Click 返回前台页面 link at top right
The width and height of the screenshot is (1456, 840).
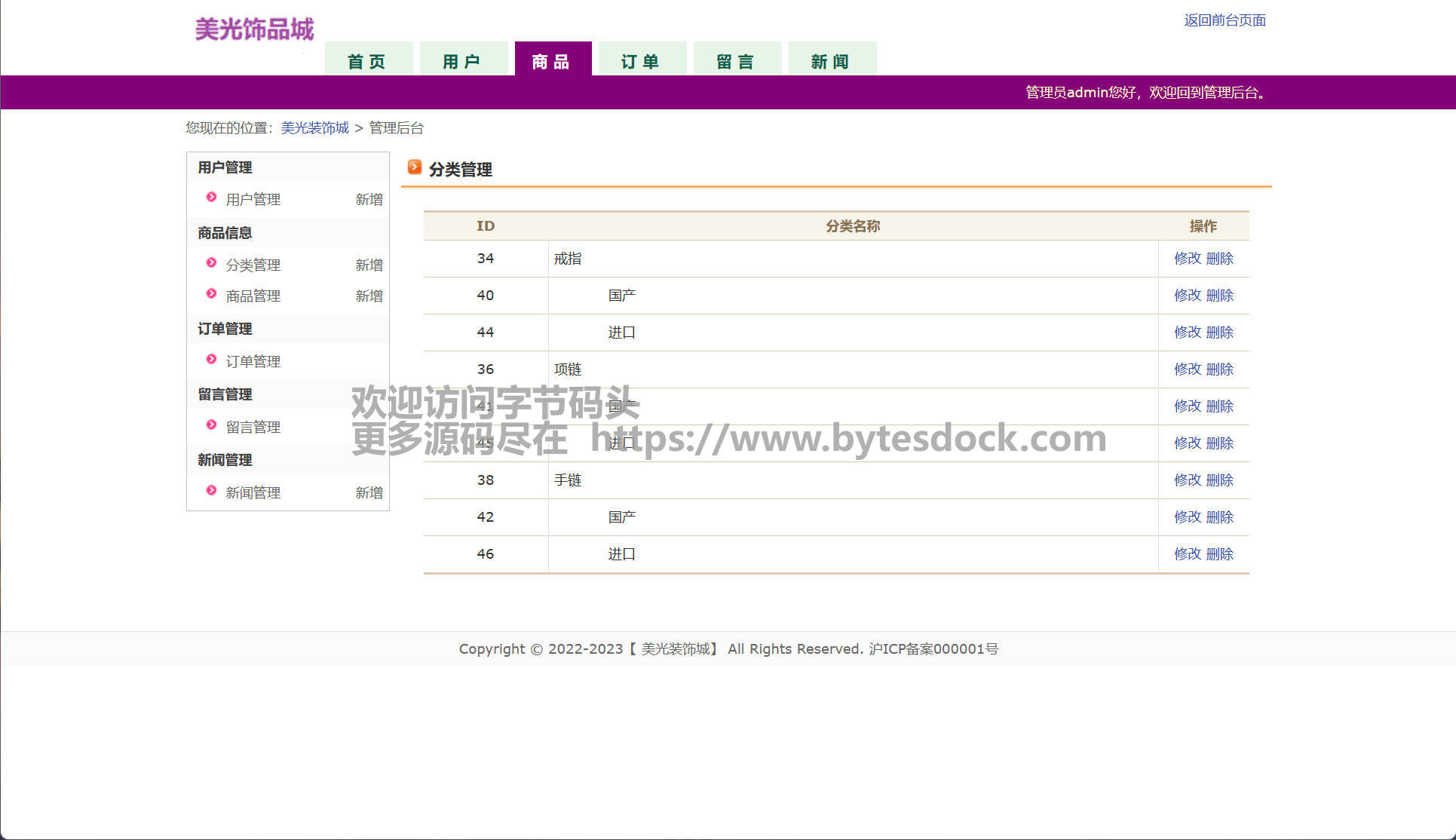(x=1225, y=20)
